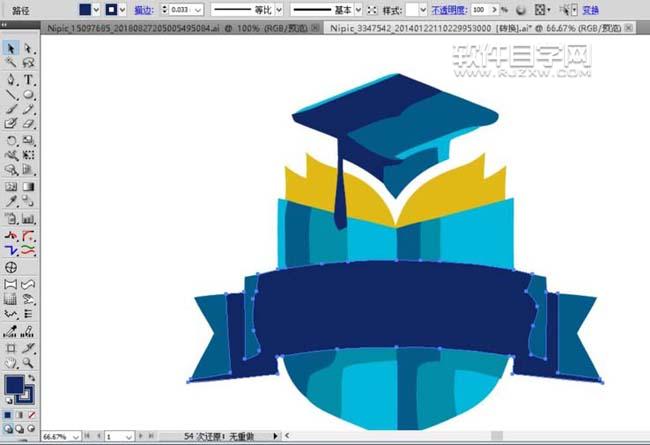This screenshot has width=650, height=445.
Task: Click the stroke weight stepper arrows
Action: (x=165, y=10)
